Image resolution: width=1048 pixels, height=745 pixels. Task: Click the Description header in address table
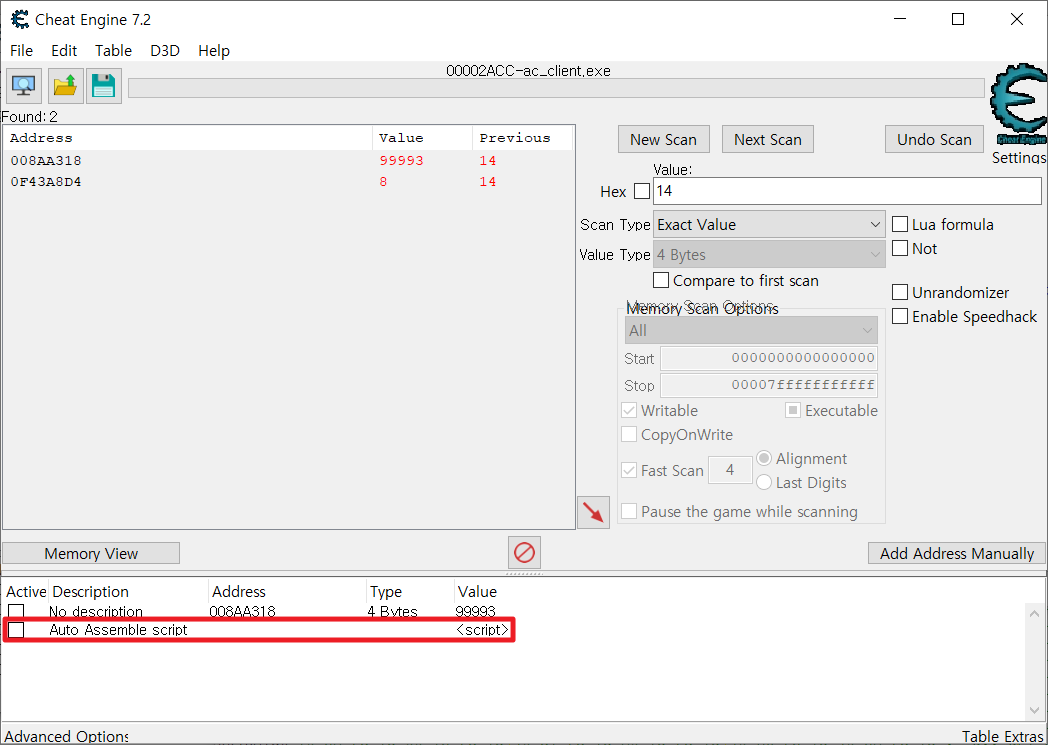tap(128, 592)
